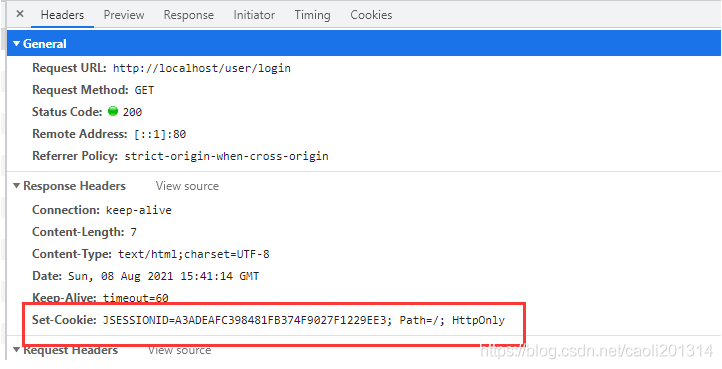Switch to the Preview tab

click(x=124, y=15)
